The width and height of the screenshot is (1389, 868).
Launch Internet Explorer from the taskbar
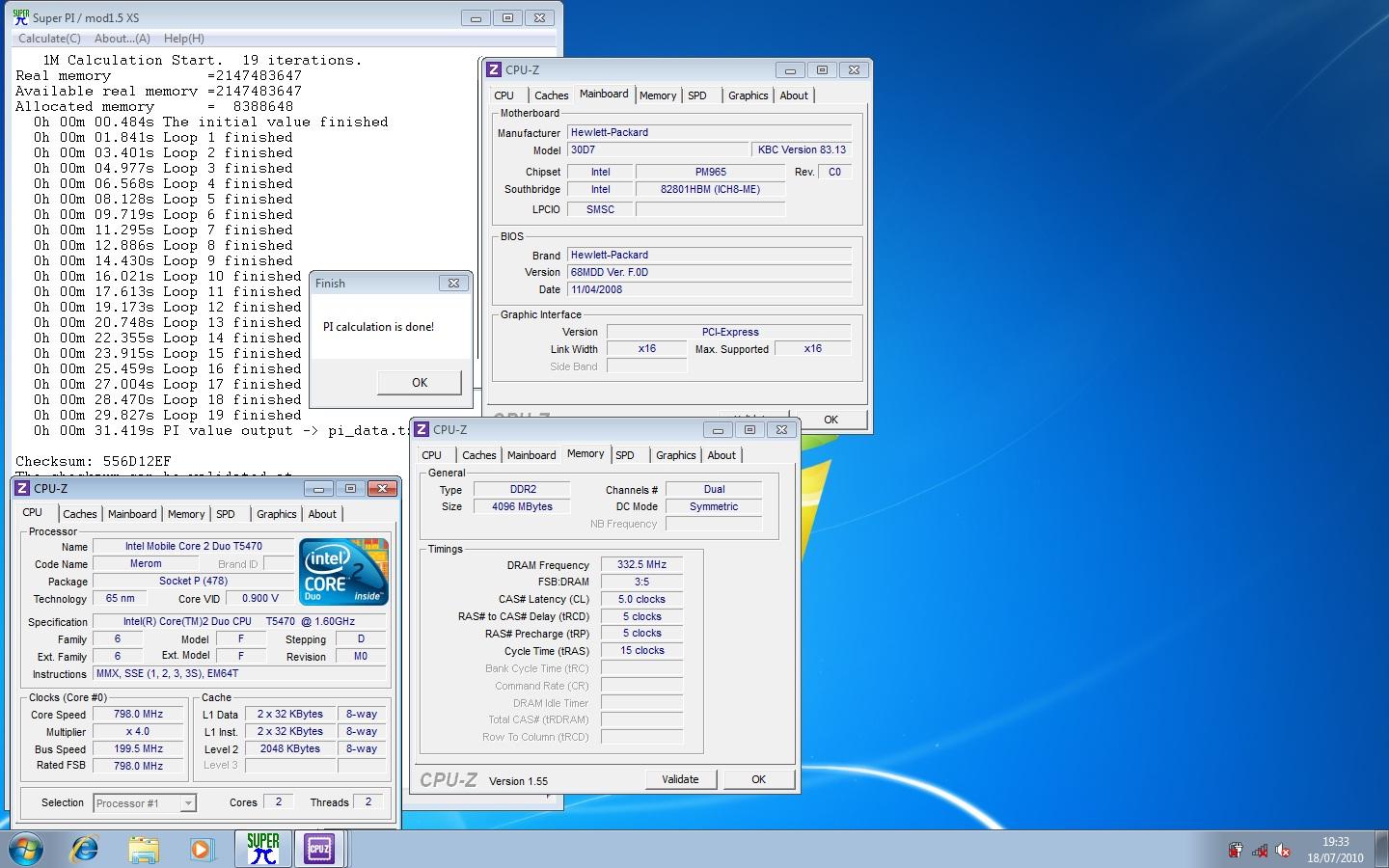point(85,849)
